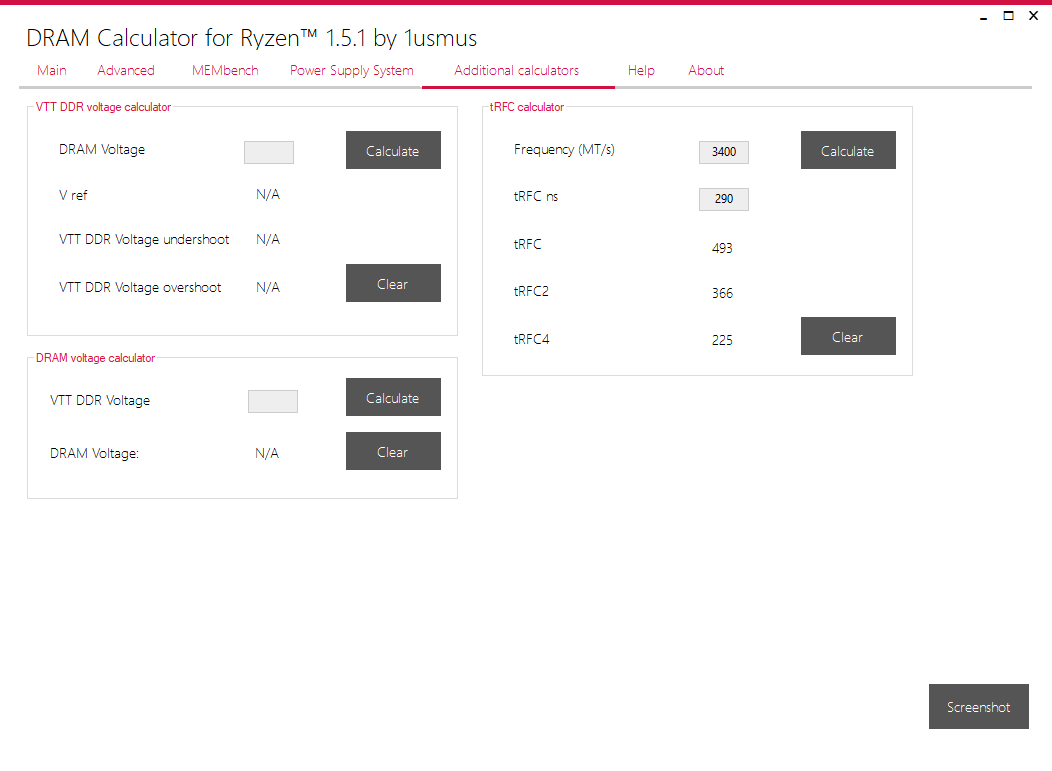Click the VTT DDR Voltage overshoot N/A value
This screenshot has height=771, width=1052.
(x=268, y=287)
